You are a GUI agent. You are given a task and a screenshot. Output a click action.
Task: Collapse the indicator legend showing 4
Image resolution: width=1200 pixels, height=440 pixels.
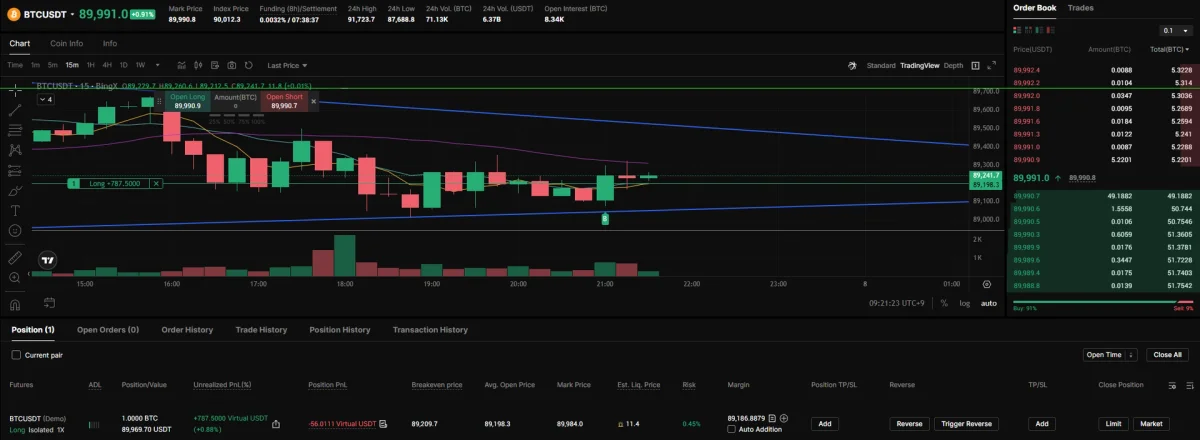tap(47, 100)
